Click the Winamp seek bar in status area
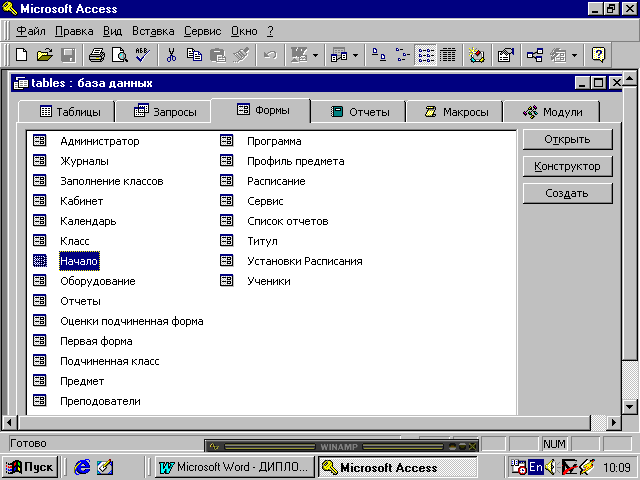 [330, 446]
